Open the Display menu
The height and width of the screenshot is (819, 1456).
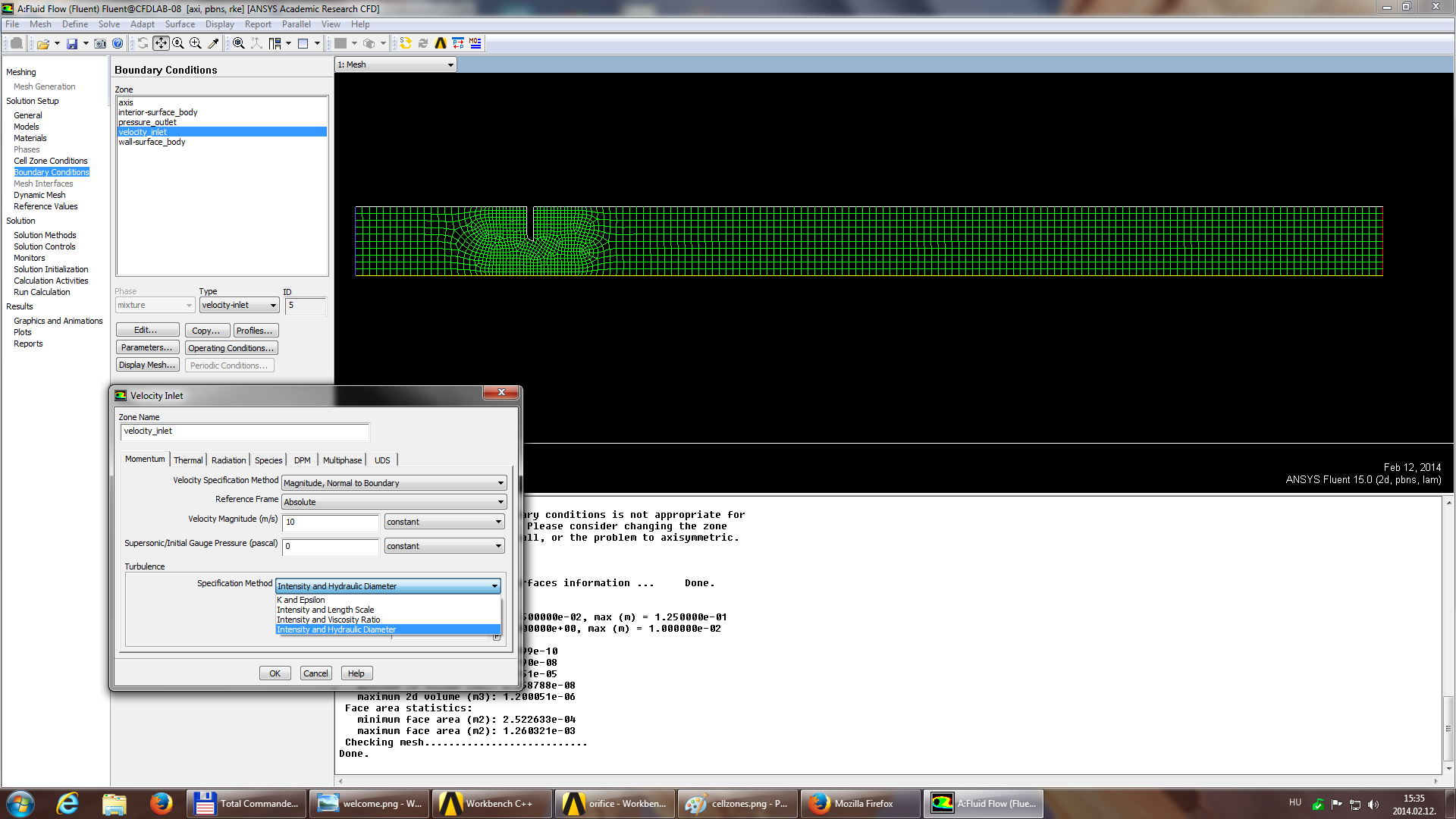pos(220,24)
